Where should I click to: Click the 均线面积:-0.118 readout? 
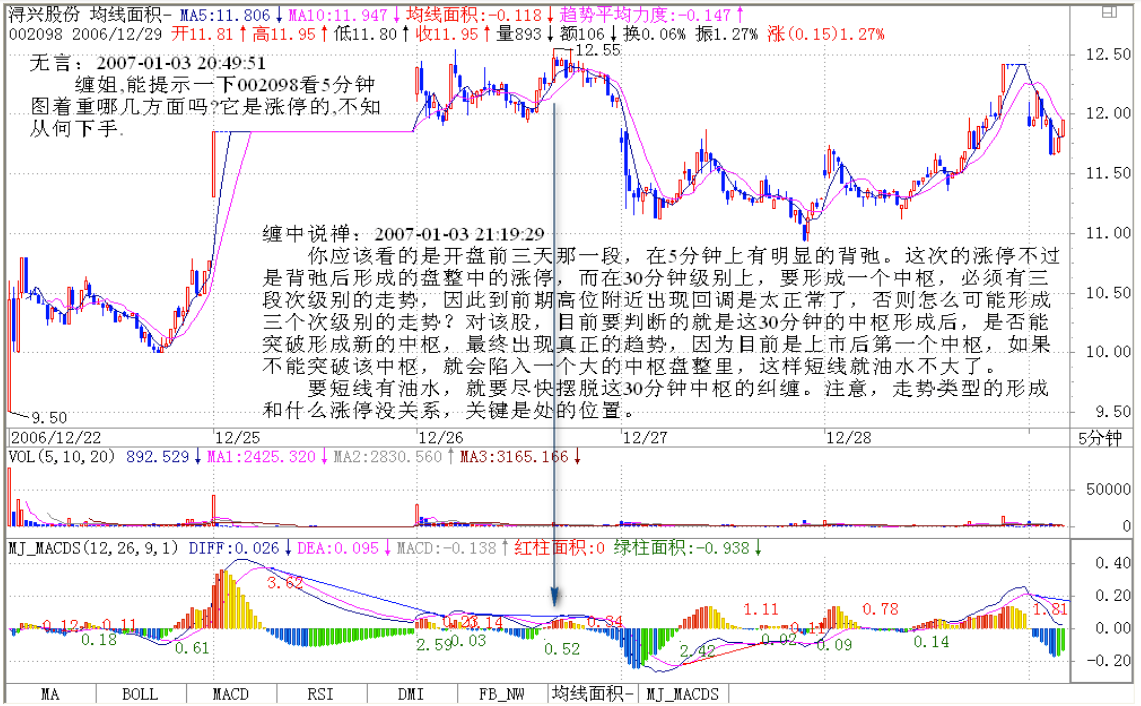pos(474,15)
